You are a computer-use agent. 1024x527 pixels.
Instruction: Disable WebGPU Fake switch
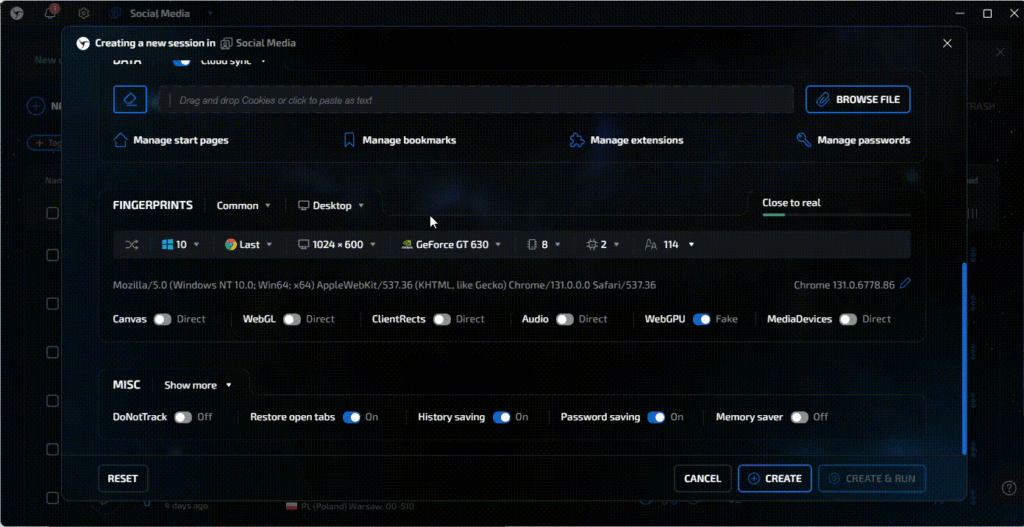tap(702, 319)
